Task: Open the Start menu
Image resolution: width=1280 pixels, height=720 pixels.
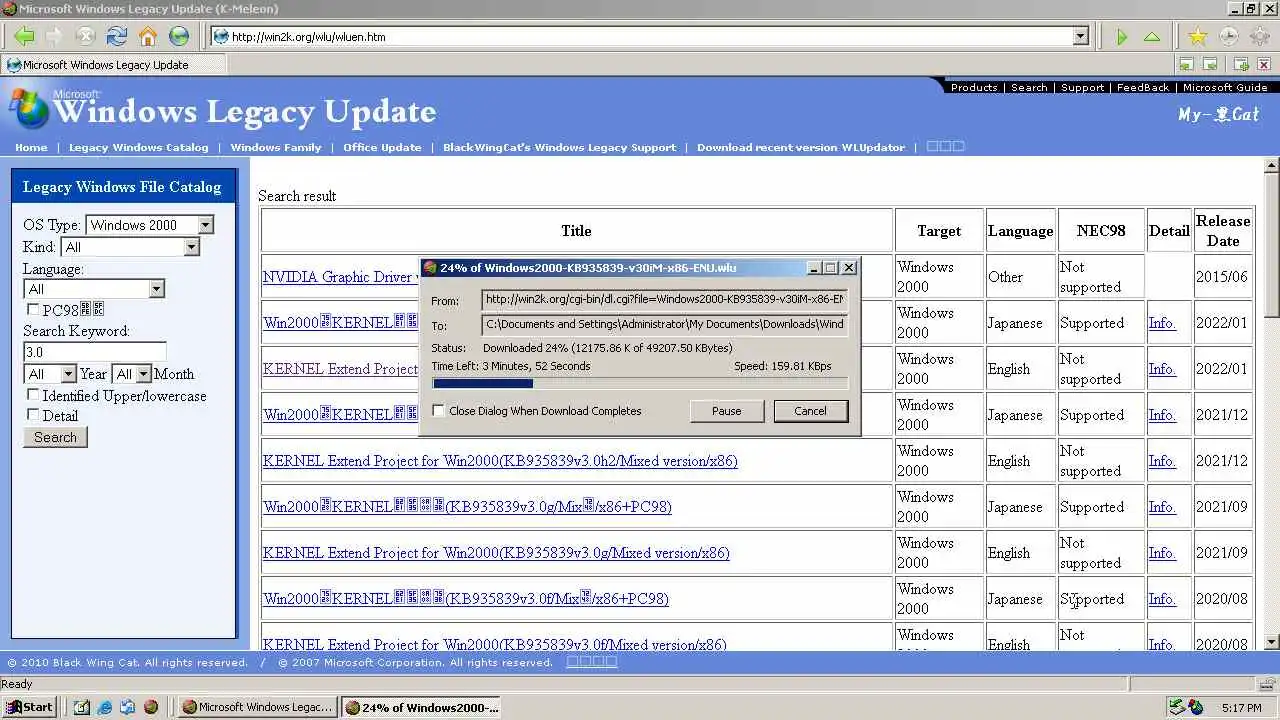Action: point(29,707)
